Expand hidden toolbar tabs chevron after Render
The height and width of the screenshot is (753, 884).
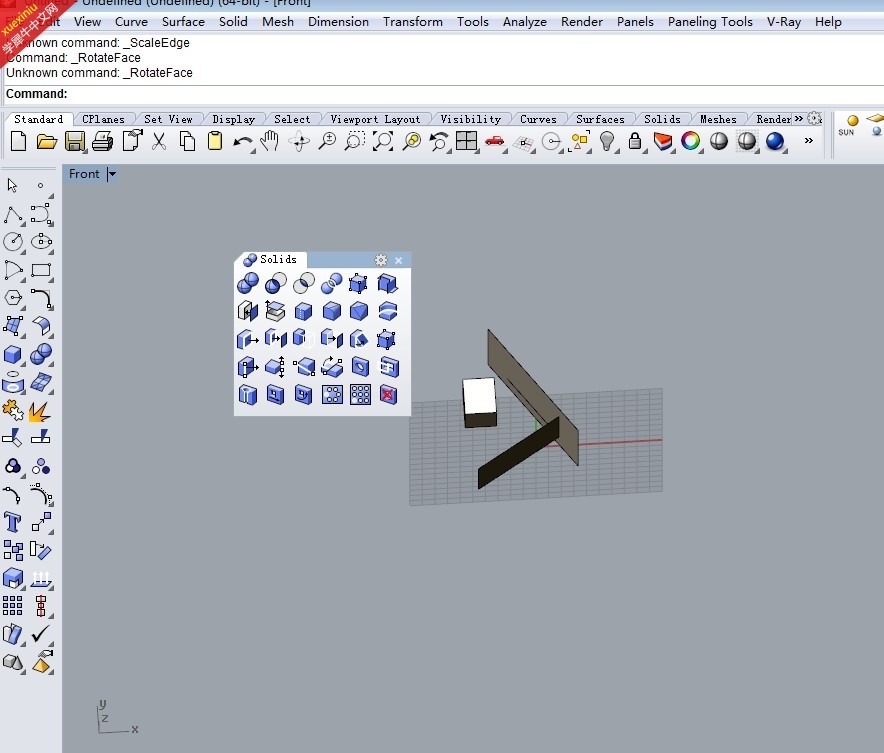[x=799, y=118]
